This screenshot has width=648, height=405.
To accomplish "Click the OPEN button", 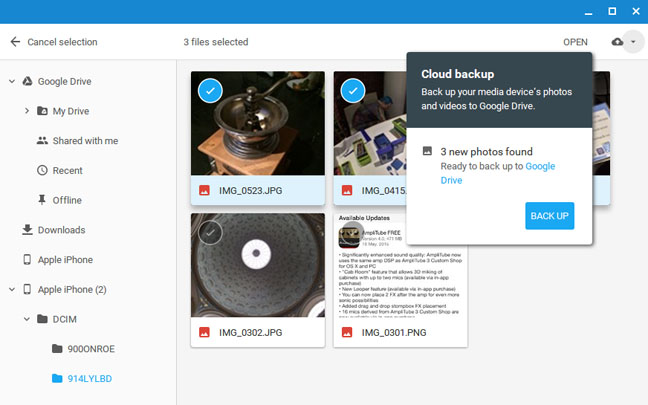I will click(575, 42).
